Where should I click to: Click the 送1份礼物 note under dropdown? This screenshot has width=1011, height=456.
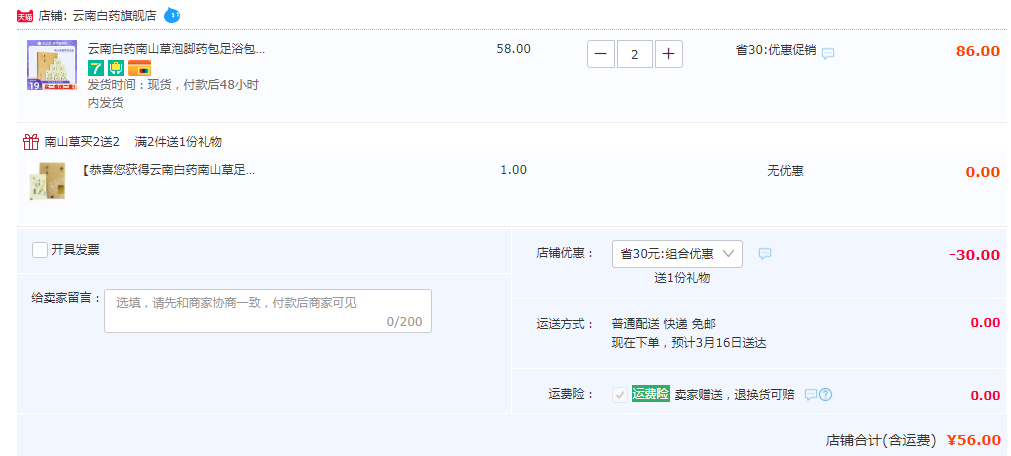coord(682,279)
